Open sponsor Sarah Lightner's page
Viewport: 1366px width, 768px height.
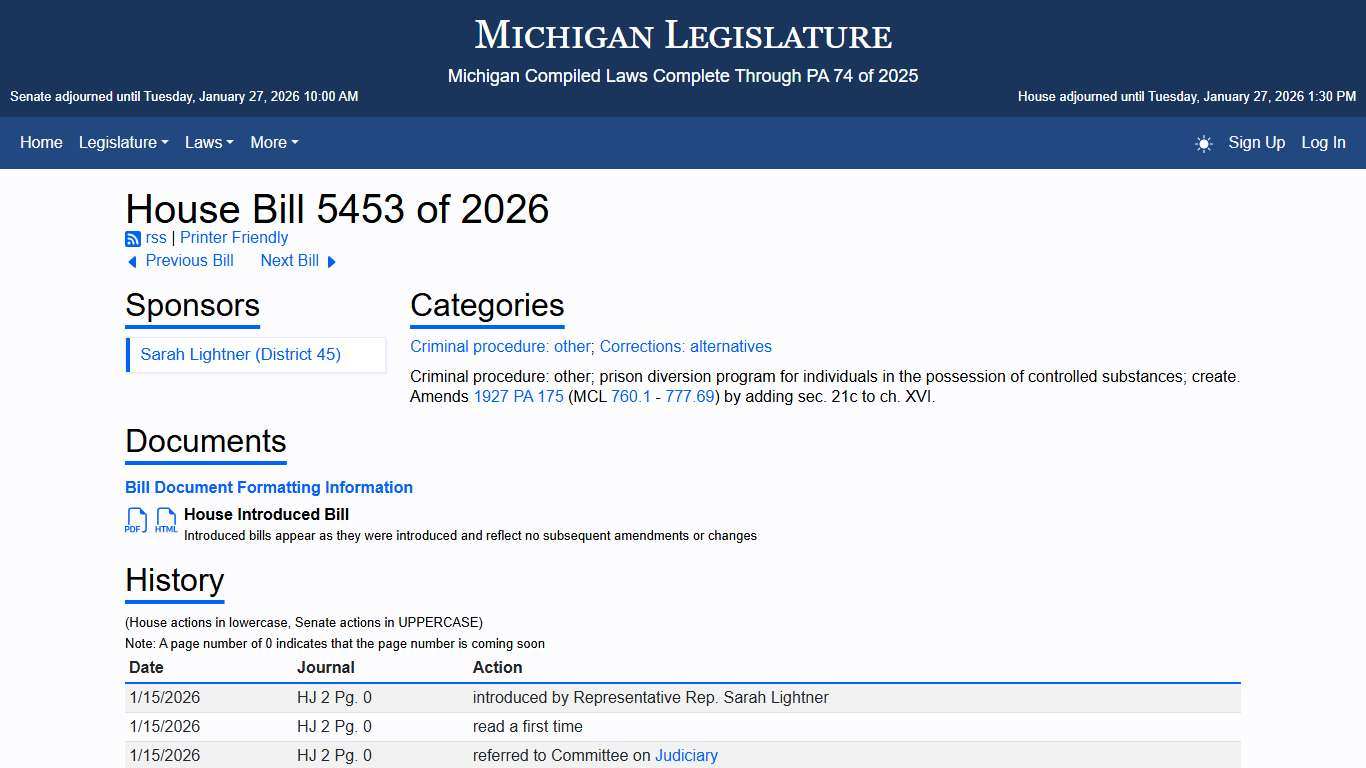242,354
